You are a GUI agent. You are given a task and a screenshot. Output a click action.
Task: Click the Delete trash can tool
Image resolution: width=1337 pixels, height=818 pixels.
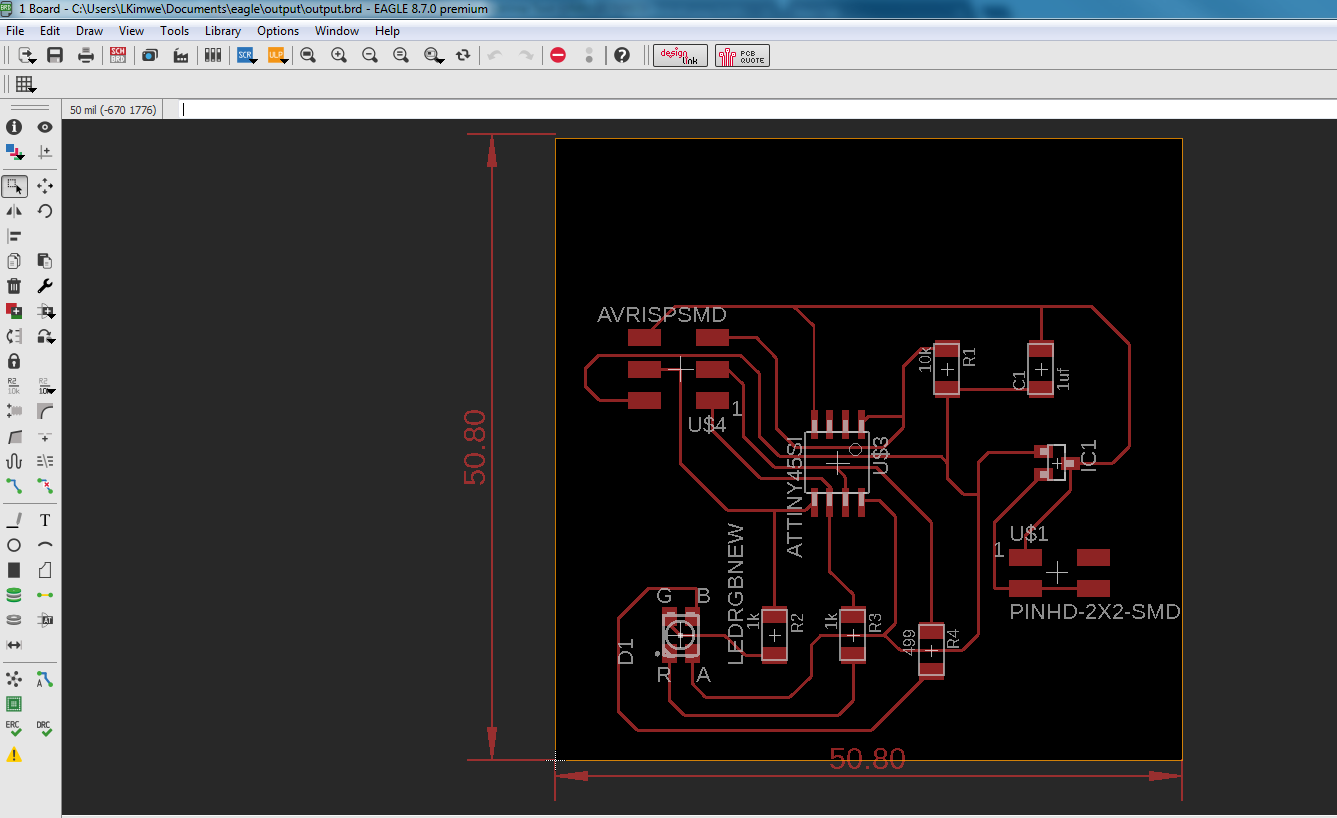coord(14,286)
